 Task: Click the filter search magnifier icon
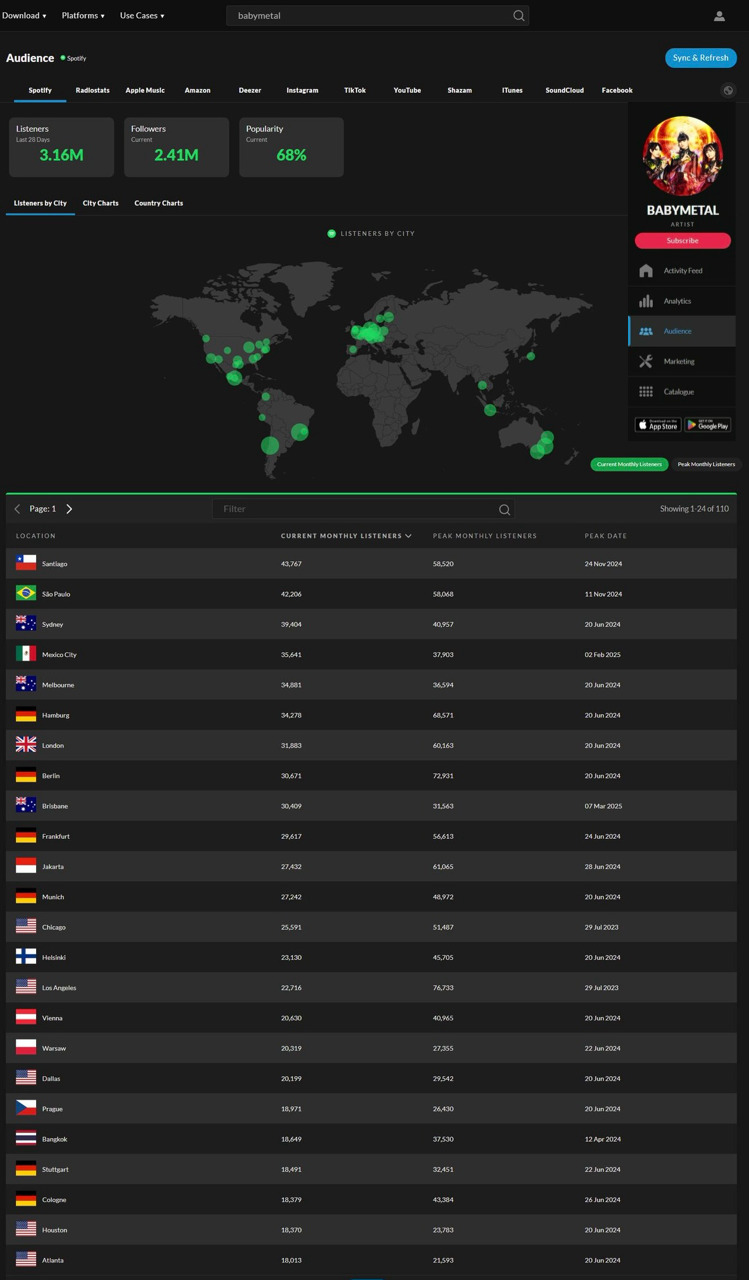(504, 510)
